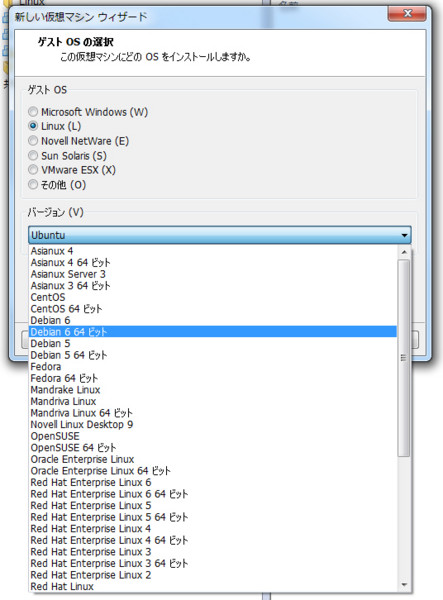
Task: Pick Red Hat Enterprise Linux 6
Action: pyautogui.click(x=213, y=482)
